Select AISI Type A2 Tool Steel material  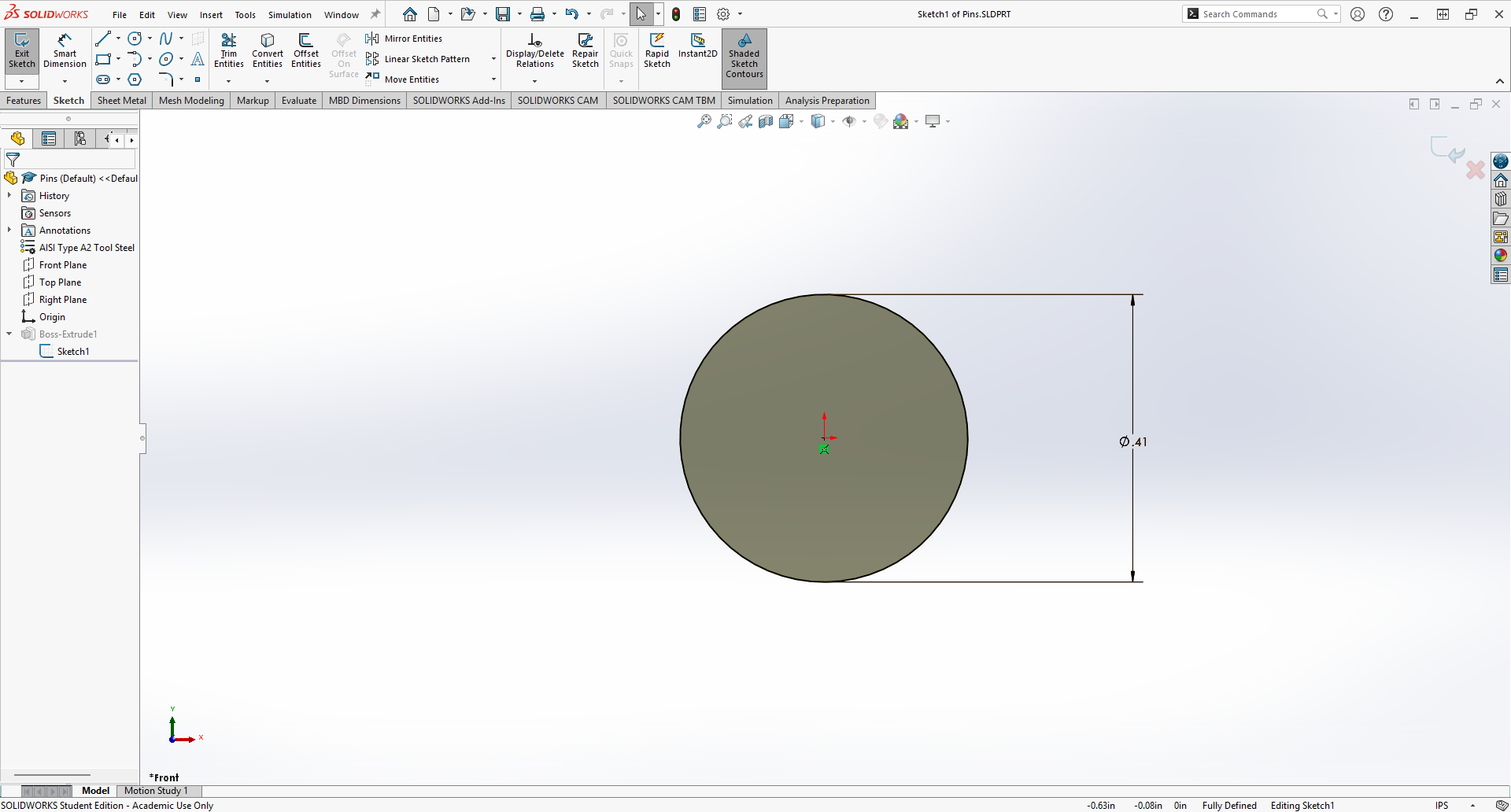coord(87,248)
